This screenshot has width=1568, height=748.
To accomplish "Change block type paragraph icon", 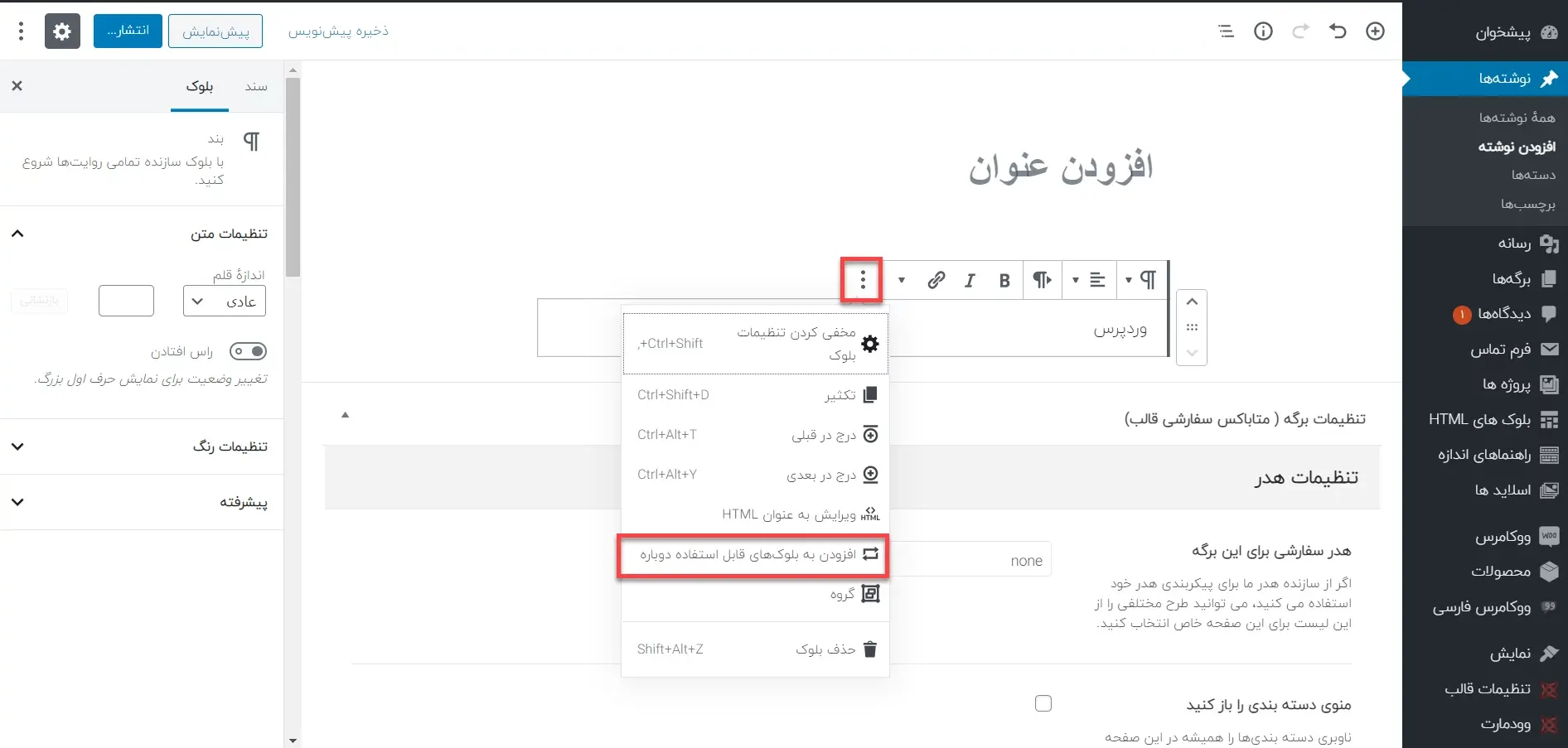I will [x=1140, y=280].
